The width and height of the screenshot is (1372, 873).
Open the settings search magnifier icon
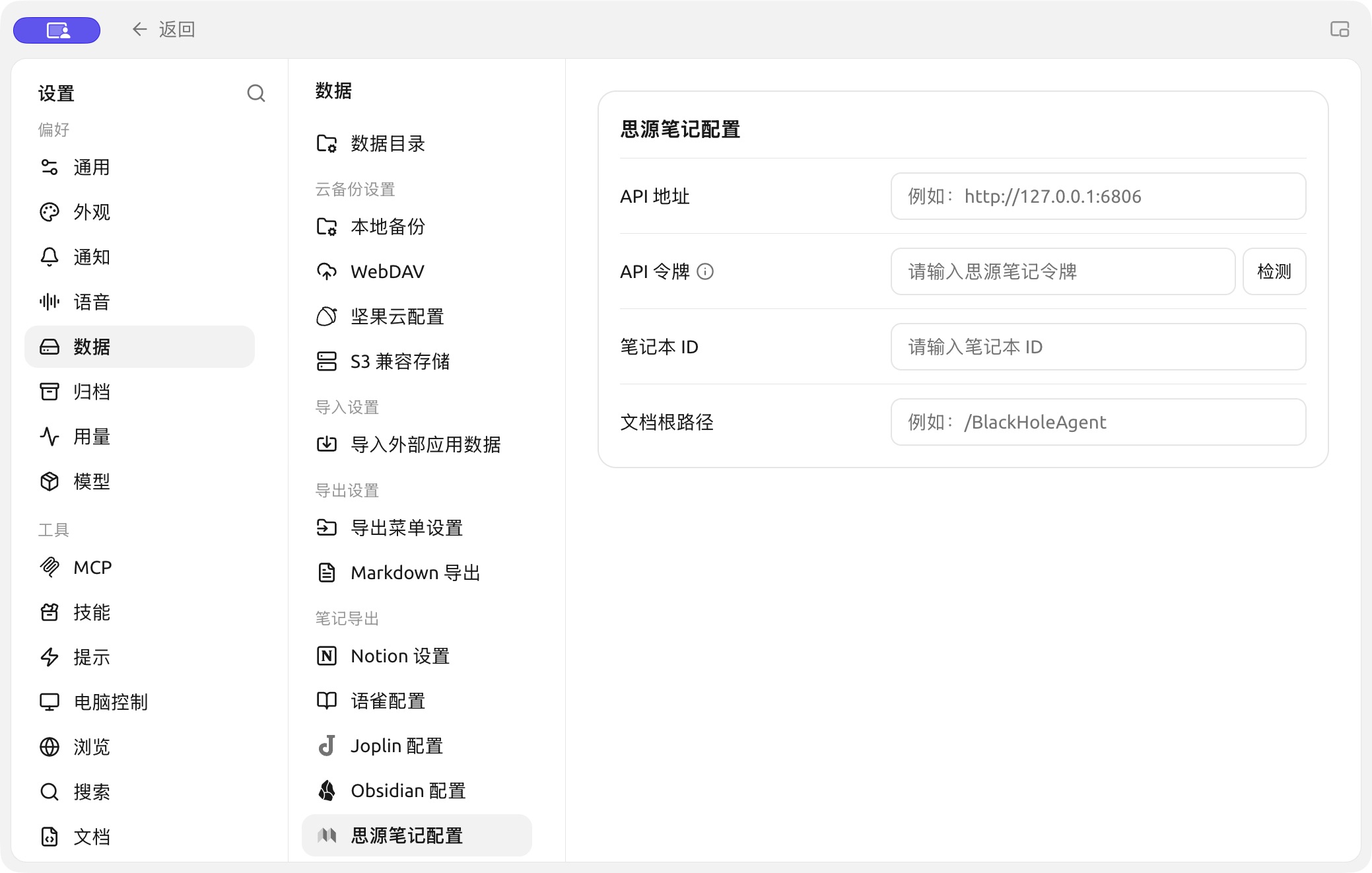256,93
